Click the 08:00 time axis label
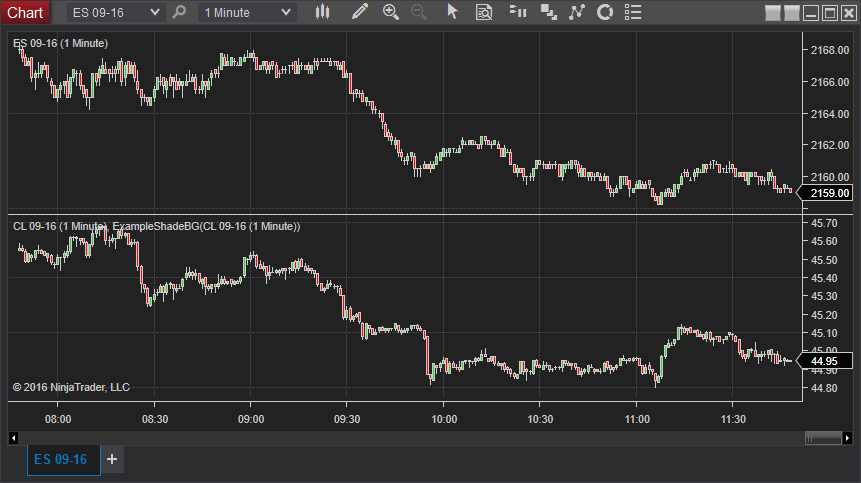 click(58, 419)
